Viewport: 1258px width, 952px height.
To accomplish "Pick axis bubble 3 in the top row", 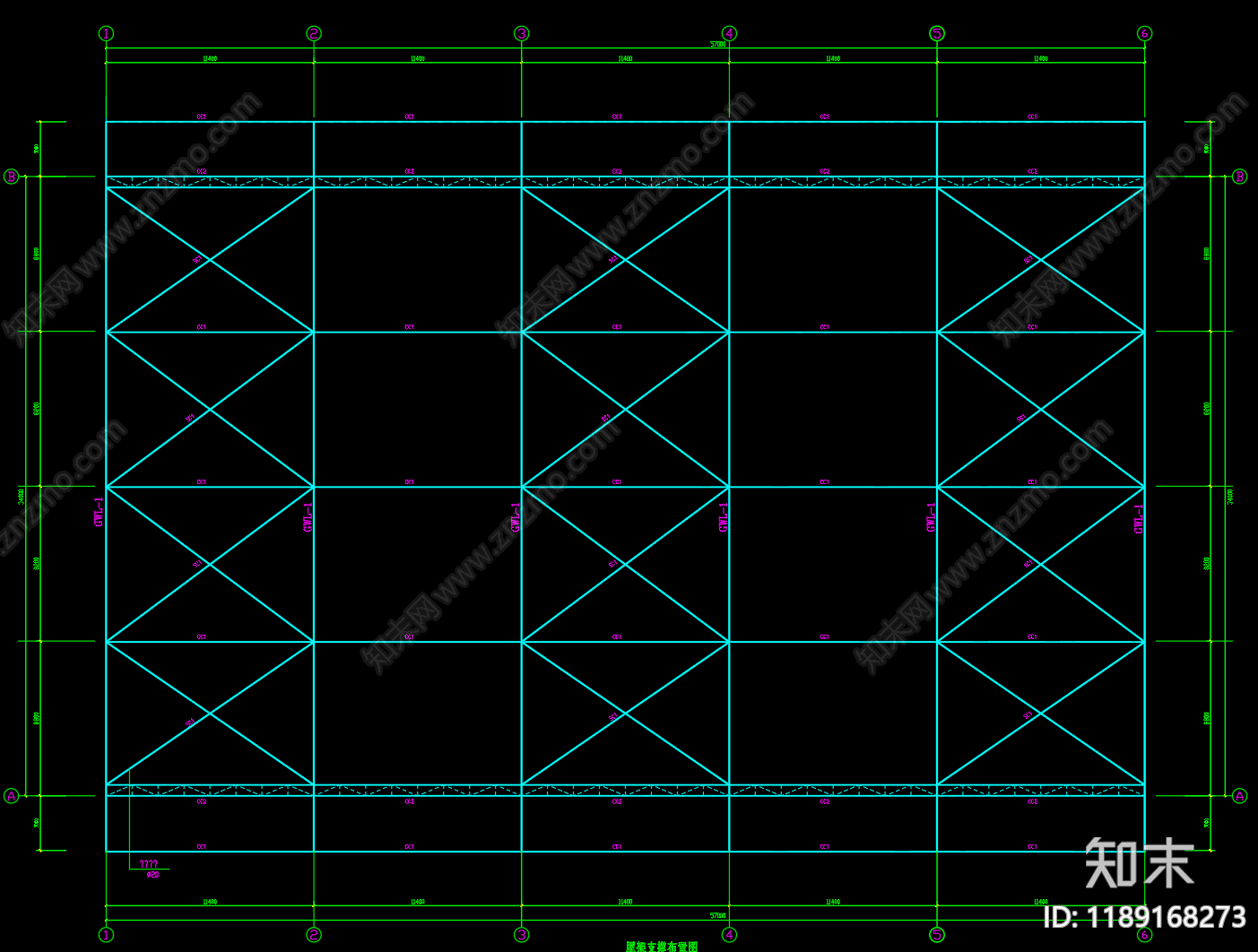I will click(x=522, y=34).
